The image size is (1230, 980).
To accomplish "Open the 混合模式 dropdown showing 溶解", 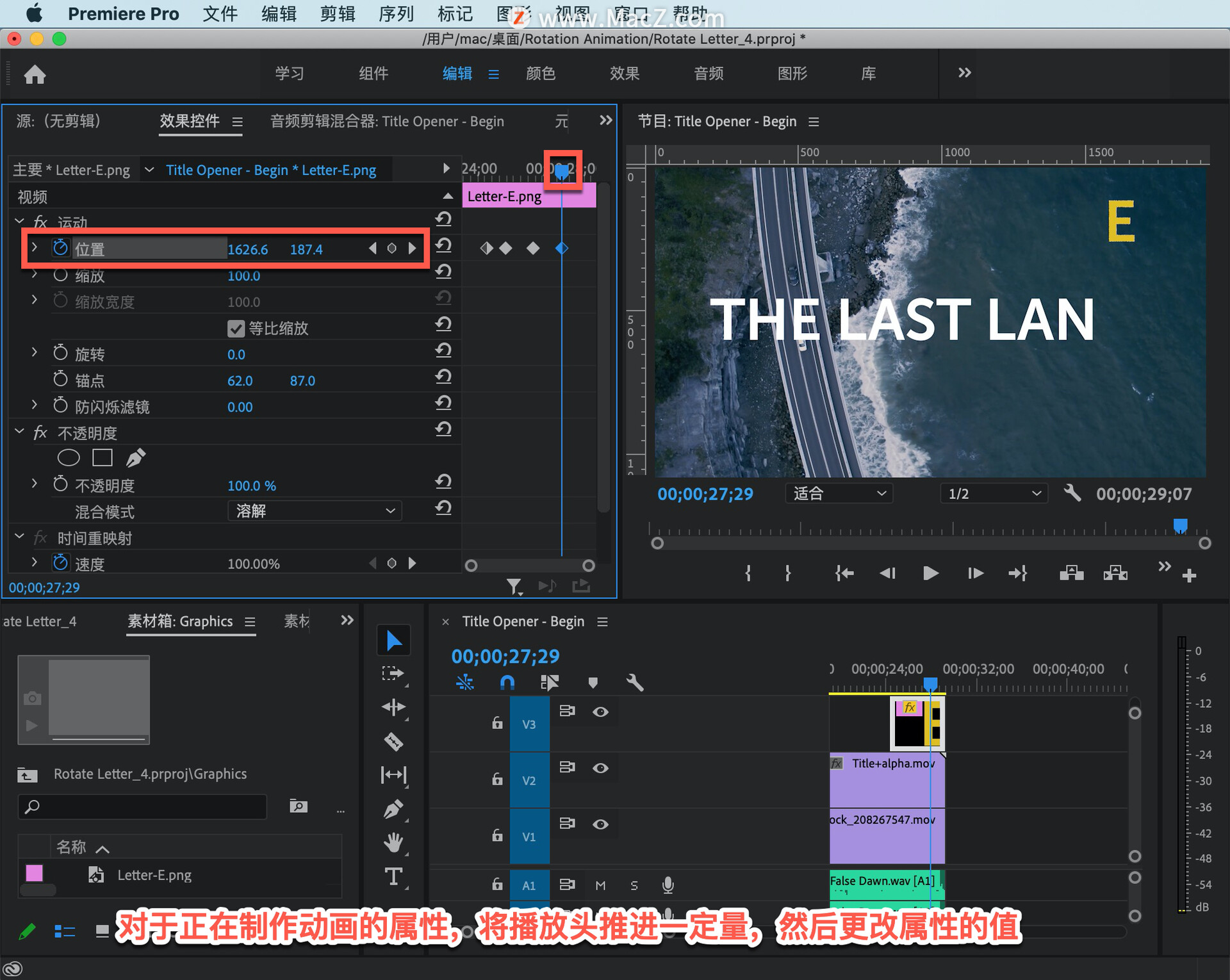I will coord(314,510).
